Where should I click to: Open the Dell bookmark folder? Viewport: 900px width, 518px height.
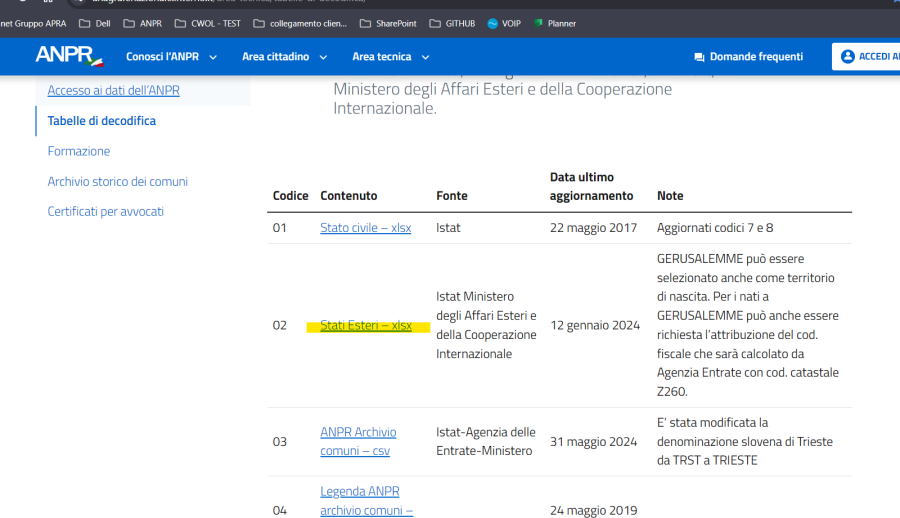pyautogui.click(x=95, y=23)
